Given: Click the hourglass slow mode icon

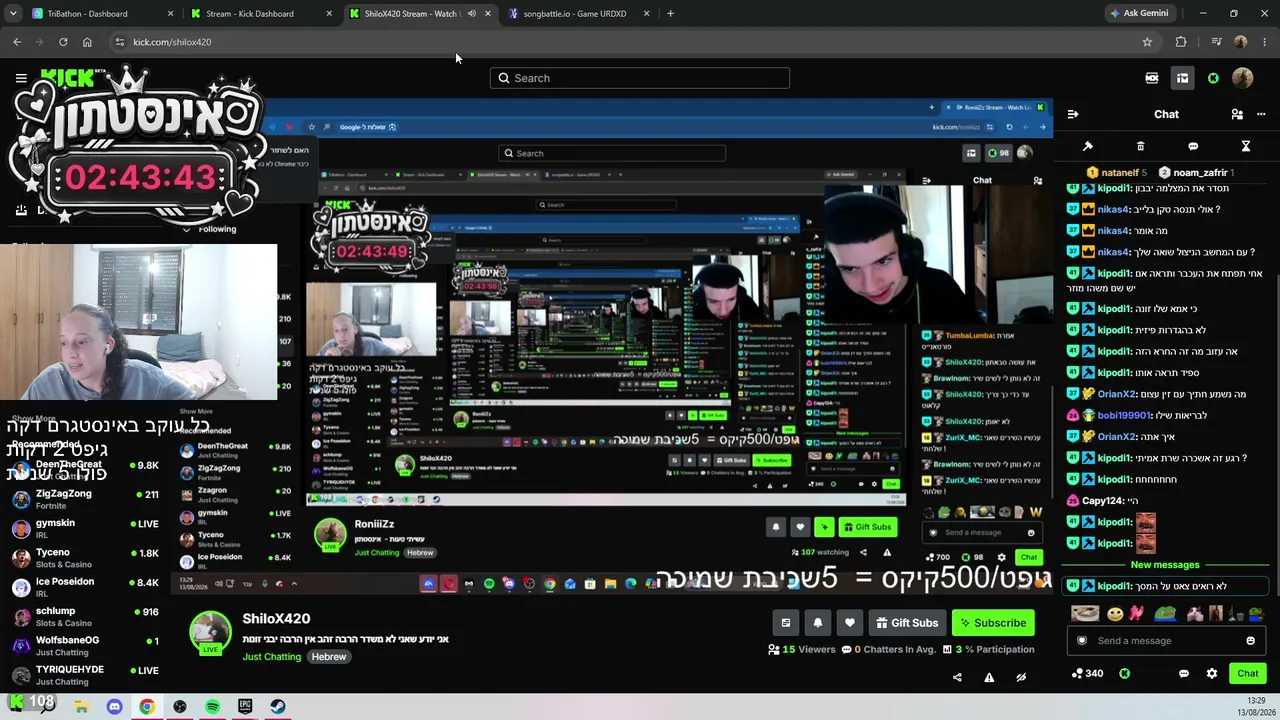Looking at the screenshot, I should pyautogui.click(x=1246, y=147).
